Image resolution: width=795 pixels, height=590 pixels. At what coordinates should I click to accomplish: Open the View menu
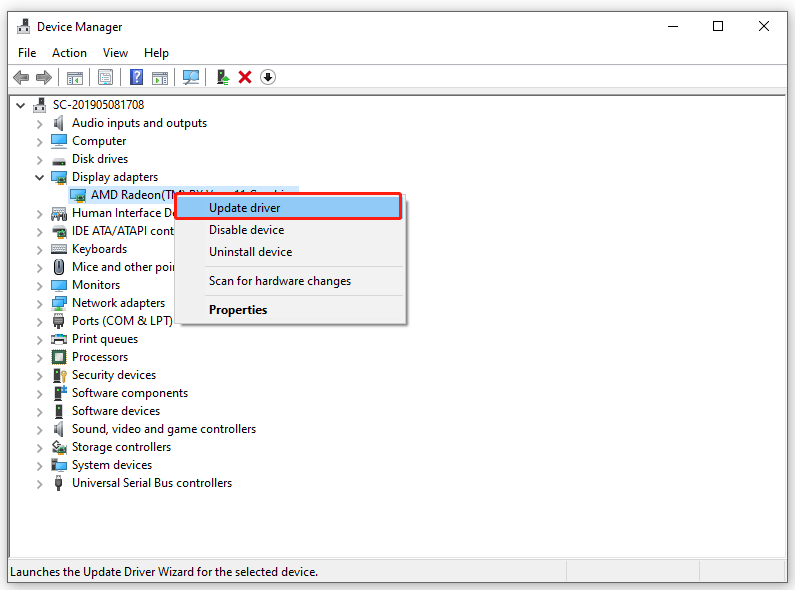click(x=115, y=53)
